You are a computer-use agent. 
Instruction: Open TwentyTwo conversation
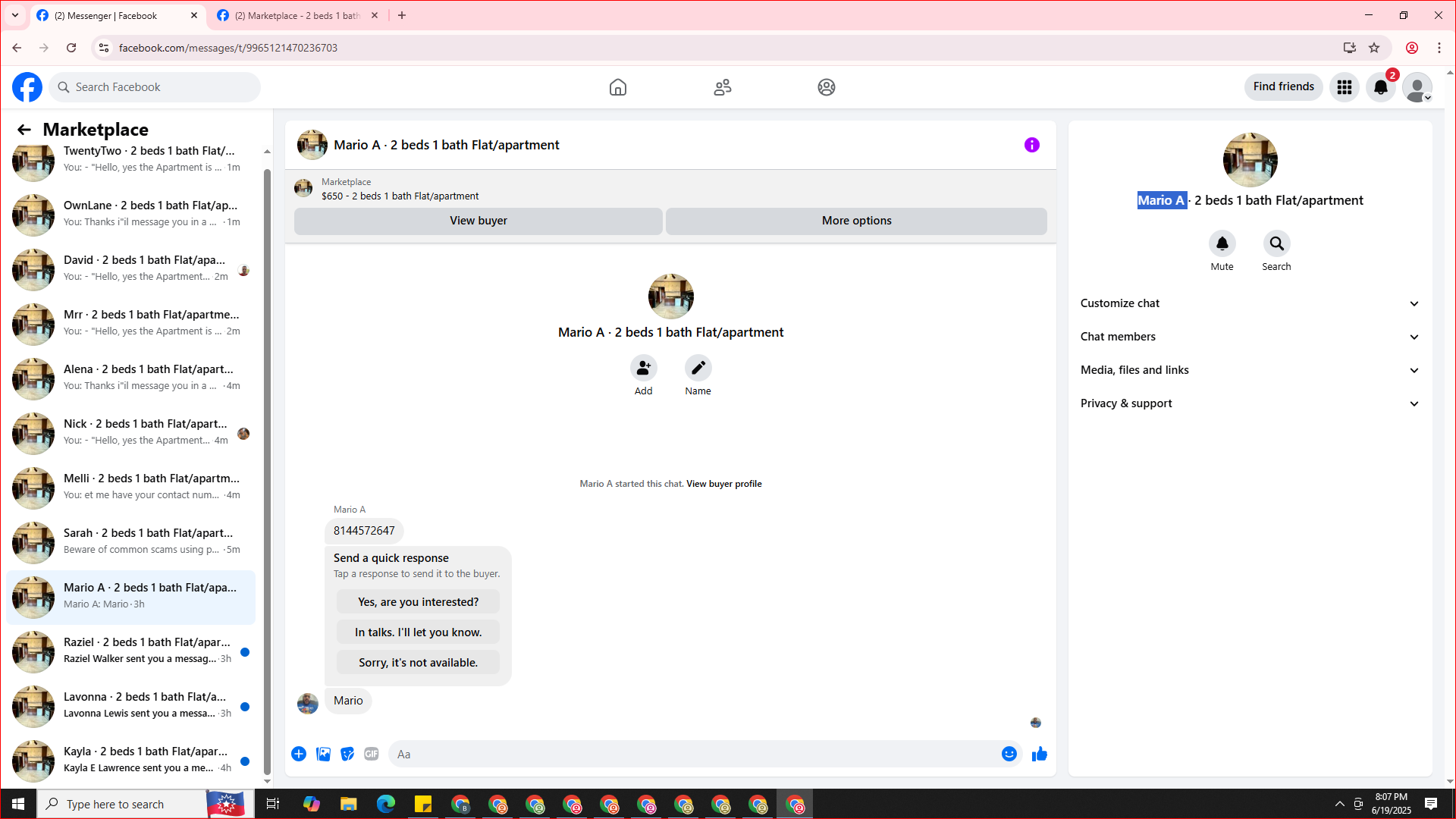131,160
